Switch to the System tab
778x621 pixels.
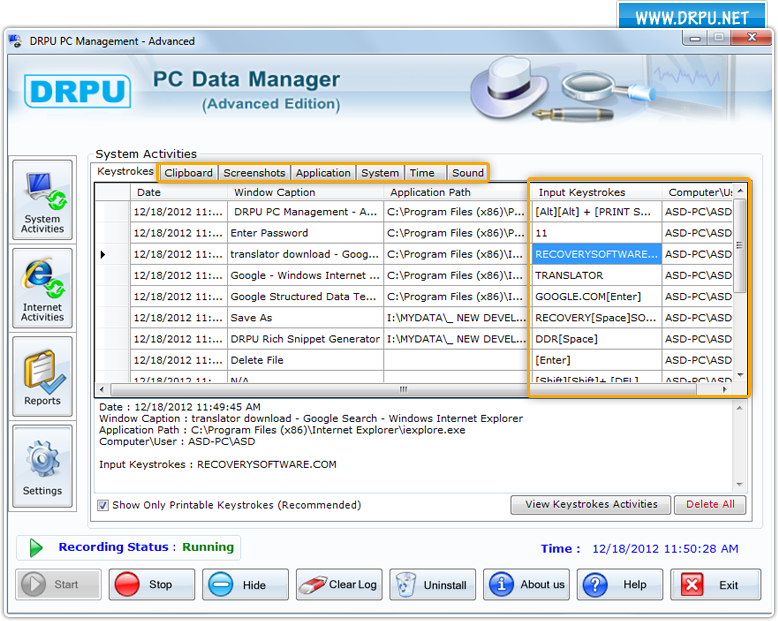tap(380, 173)
